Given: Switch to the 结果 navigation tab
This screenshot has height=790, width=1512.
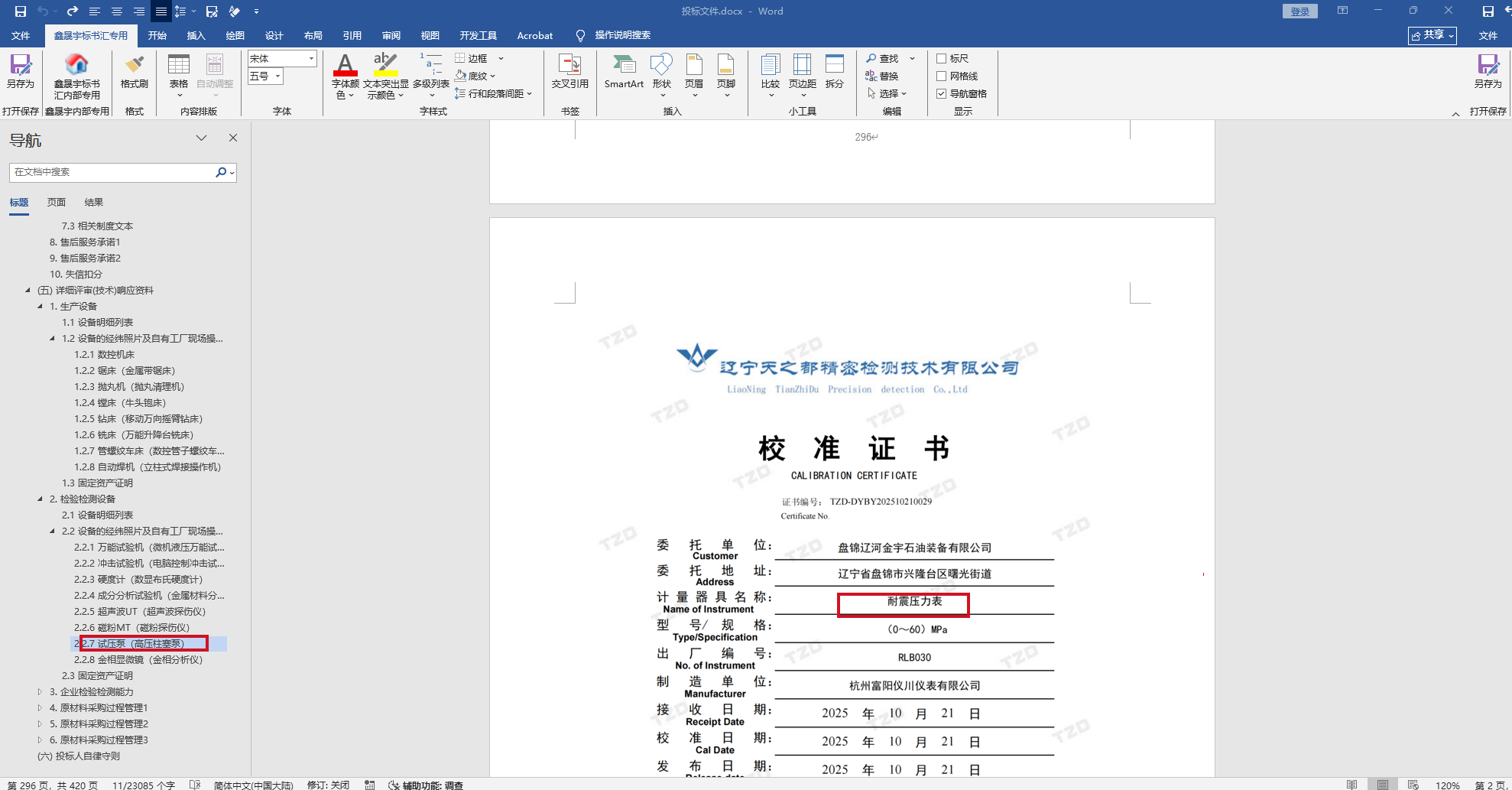Looking at the screenshot, I should pyautogui.click(x=94, y=203).
